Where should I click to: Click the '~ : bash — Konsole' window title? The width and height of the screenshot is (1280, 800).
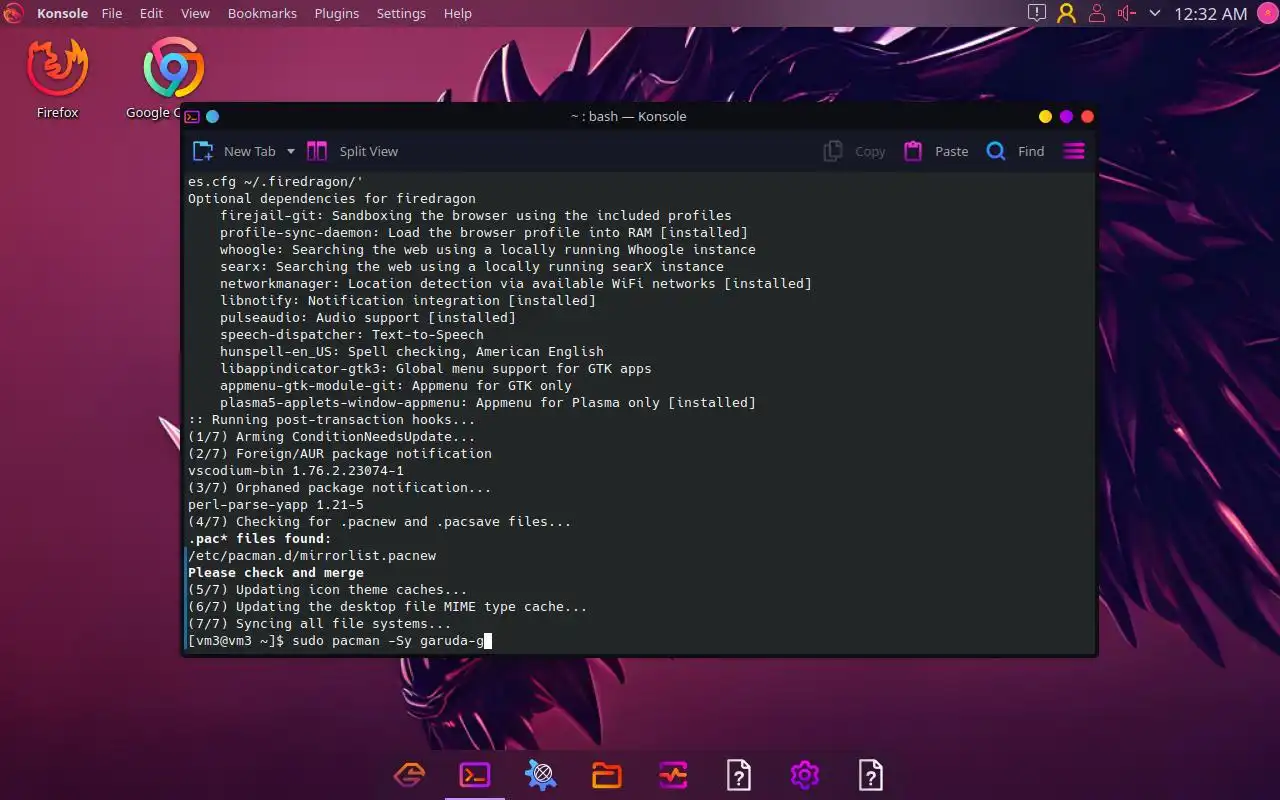(628, 116)
